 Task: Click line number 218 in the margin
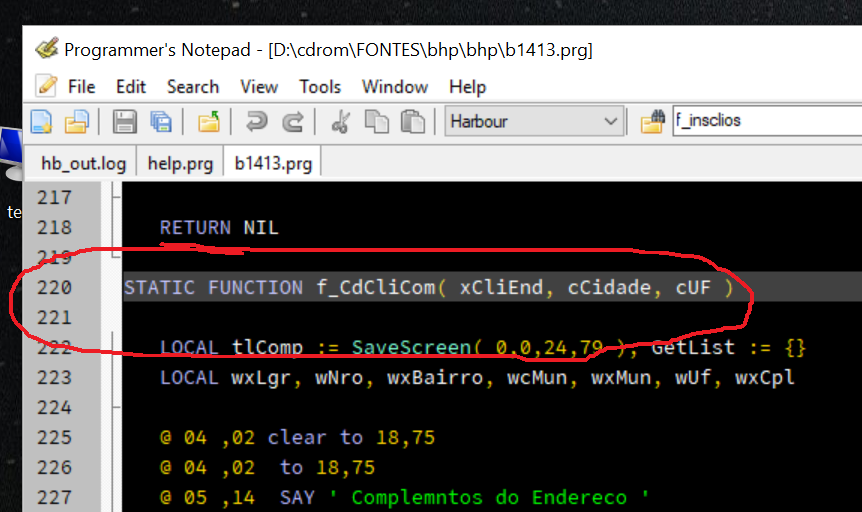[54, 228]
